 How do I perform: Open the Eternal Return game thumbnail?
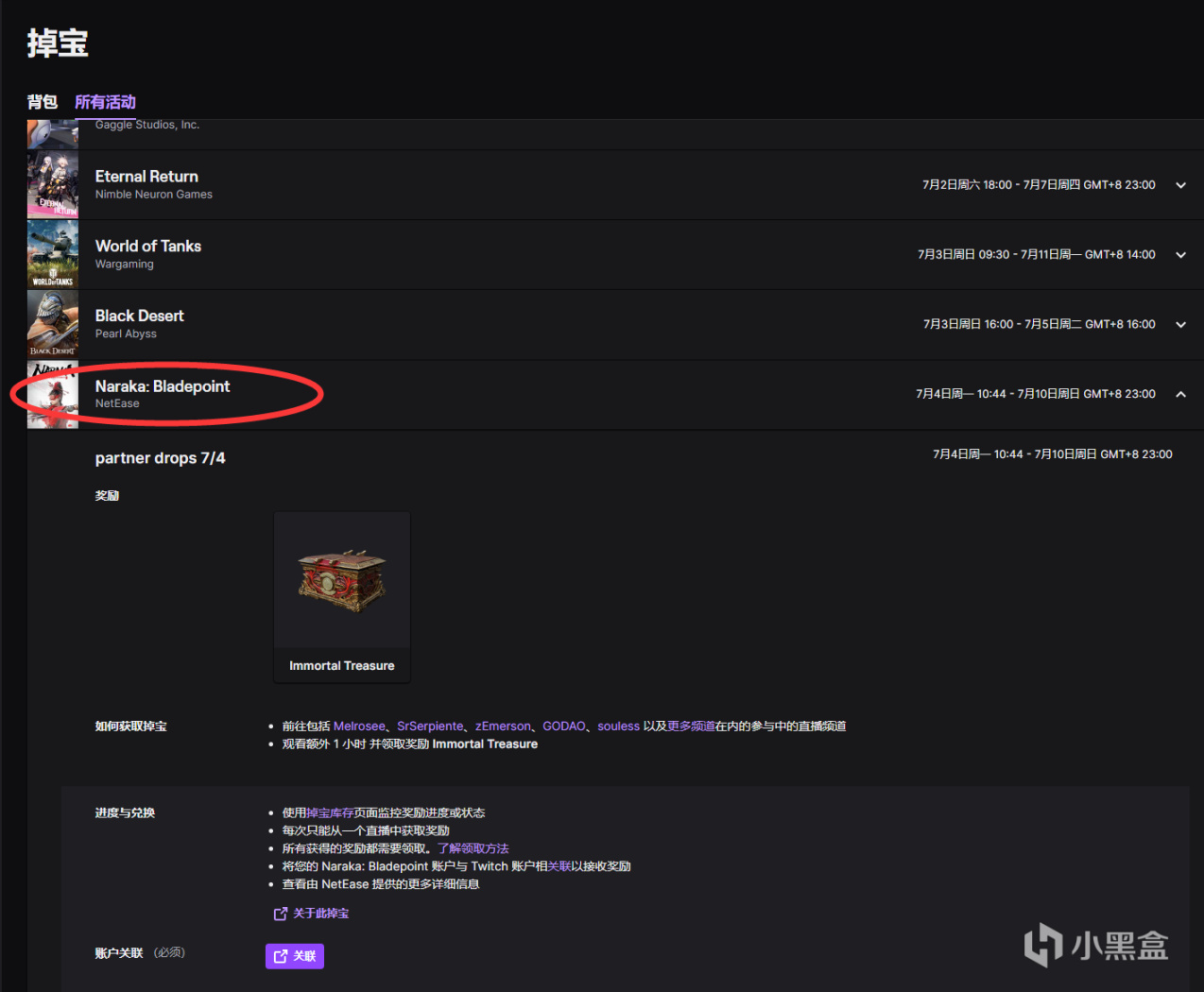click(x=53, y=185)
